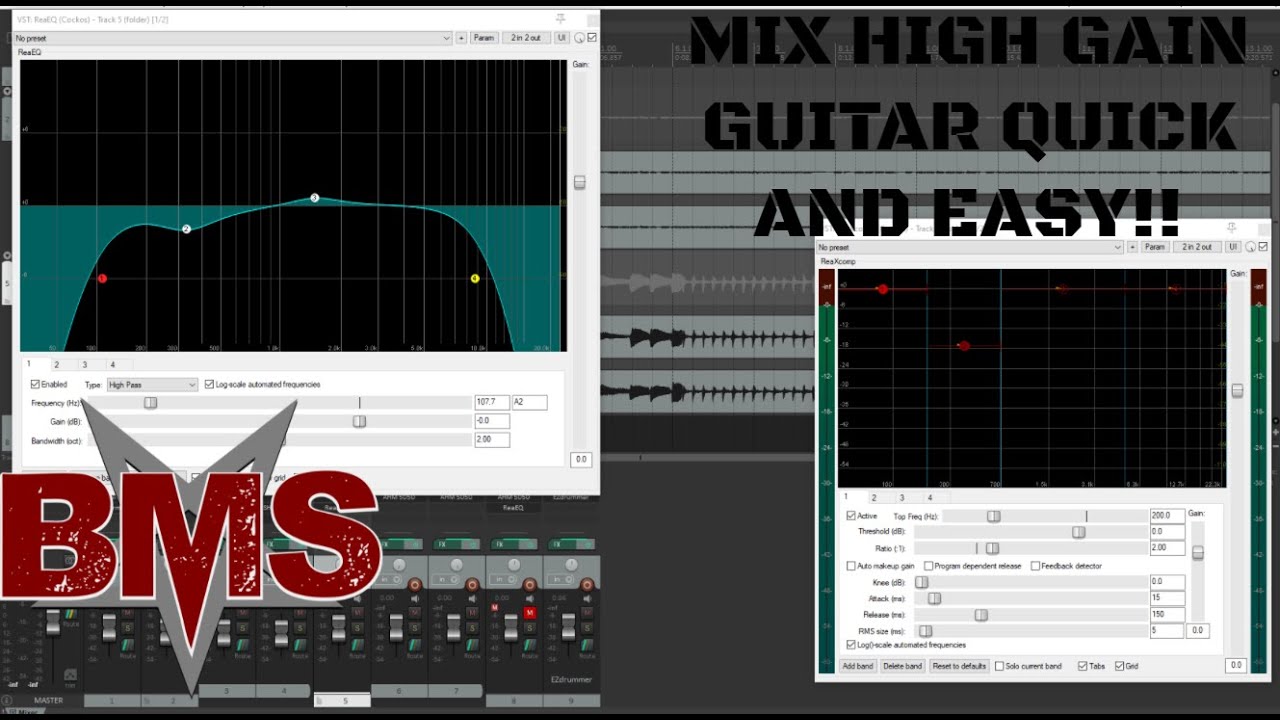Switch to ReaXcomp band tab 3

(x=901, y=497)
